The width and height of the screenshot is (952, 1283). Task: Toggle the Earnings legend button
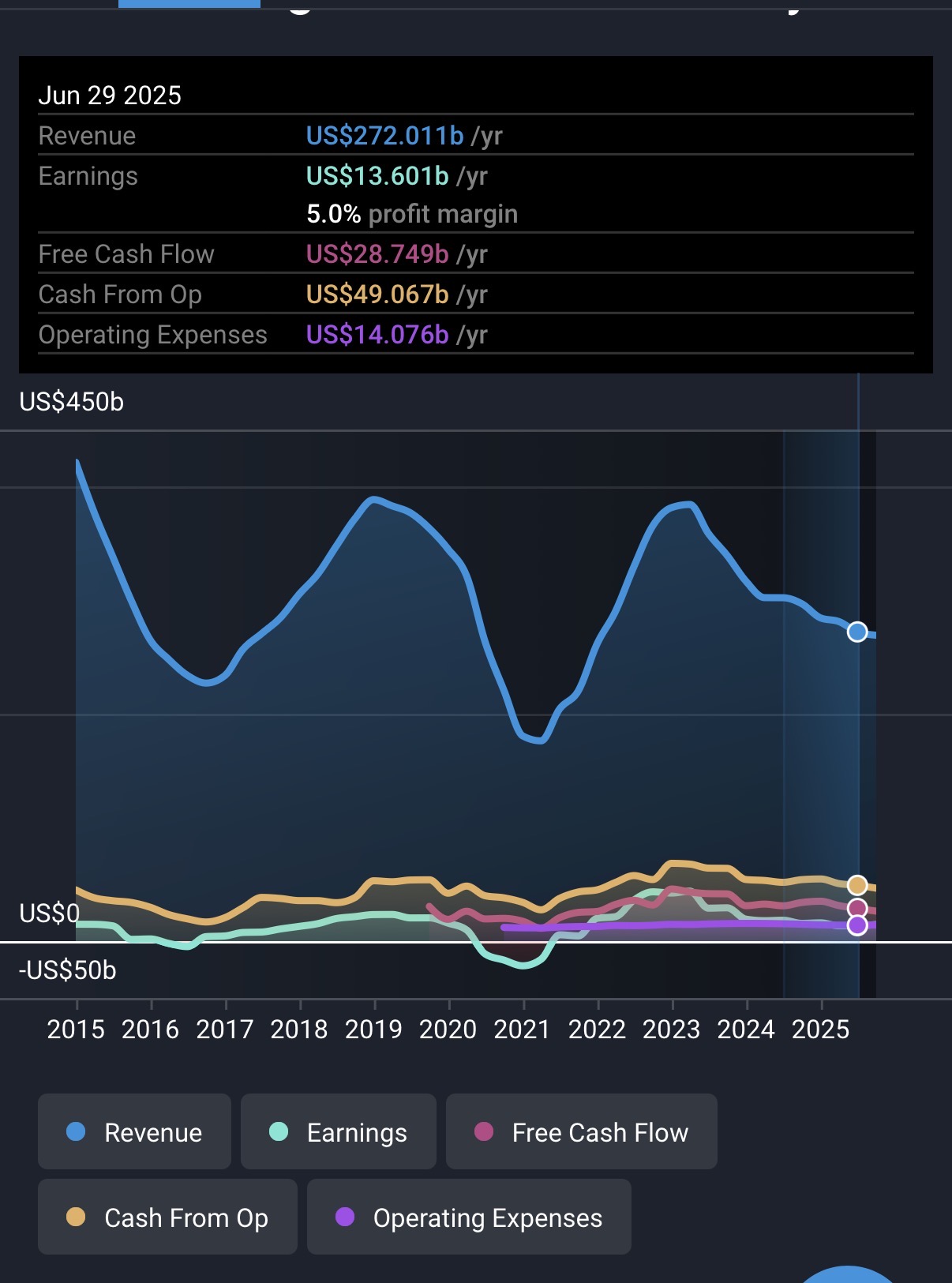click(338, 1132)
